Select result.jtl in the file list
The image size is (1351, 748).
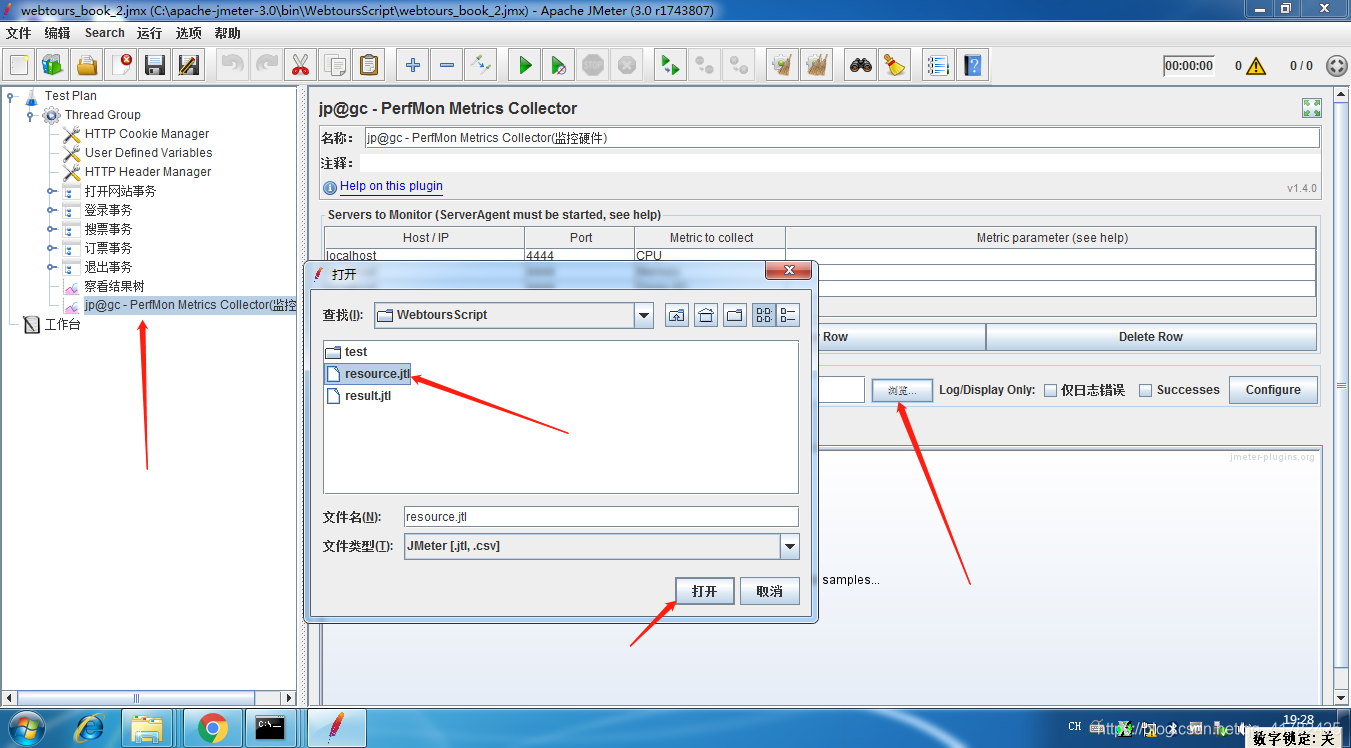358,396
